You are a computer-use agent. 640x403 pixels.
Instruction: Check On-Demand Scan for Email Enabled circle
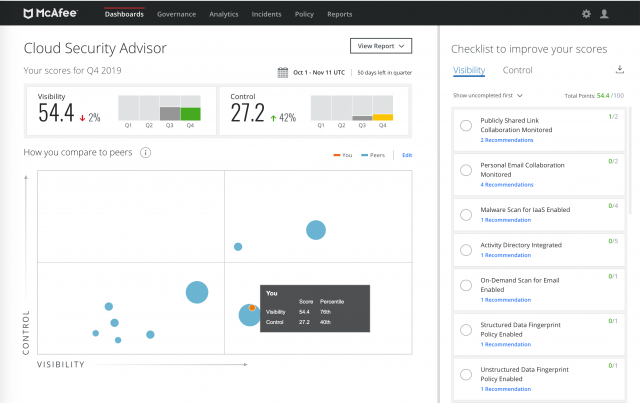(466, 285)
